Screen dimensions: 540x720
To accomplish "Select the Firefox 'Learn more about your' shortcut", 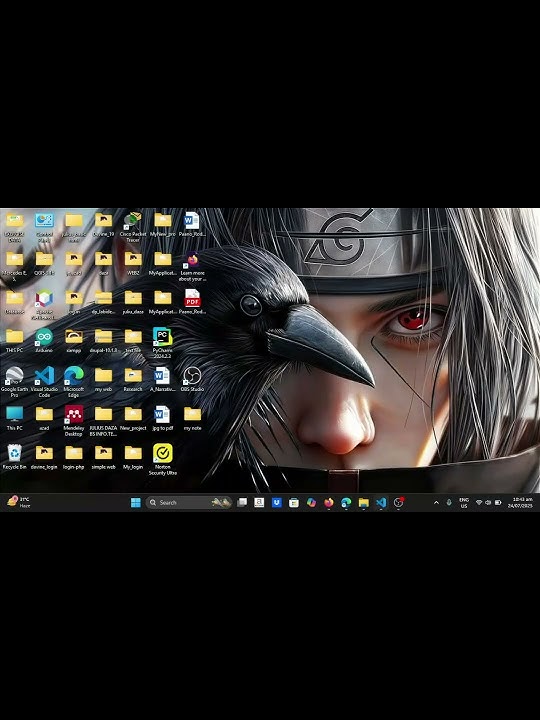I will pyautogui.click(x=192, y=266).
